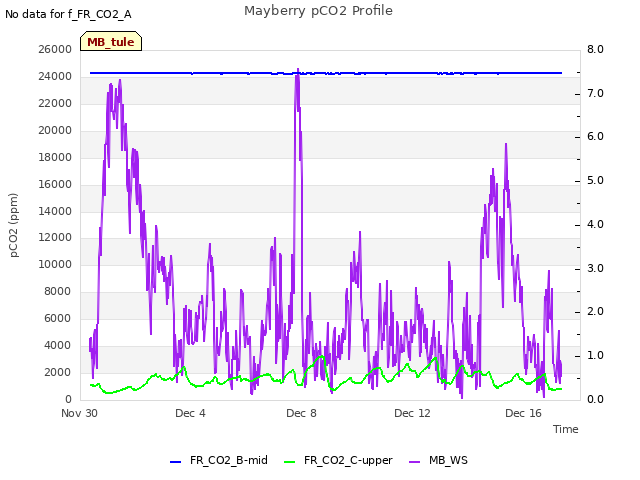Click the 14000 left axis value

click(55, 211)
